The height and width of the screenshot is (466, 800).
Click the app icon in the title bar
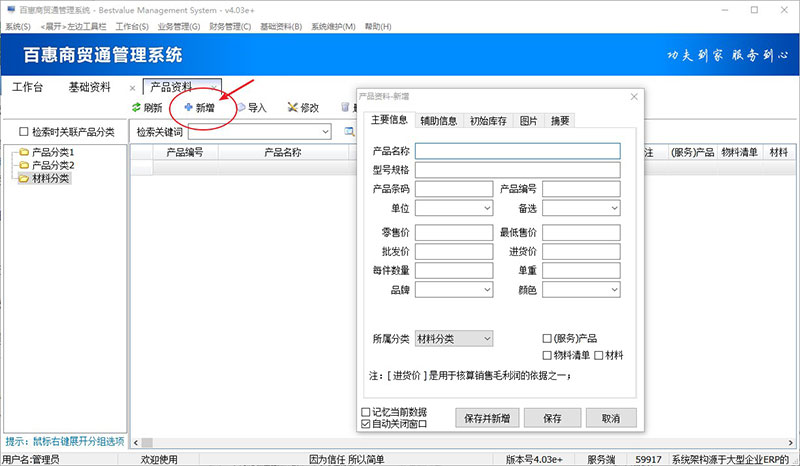tap(11, 10)
